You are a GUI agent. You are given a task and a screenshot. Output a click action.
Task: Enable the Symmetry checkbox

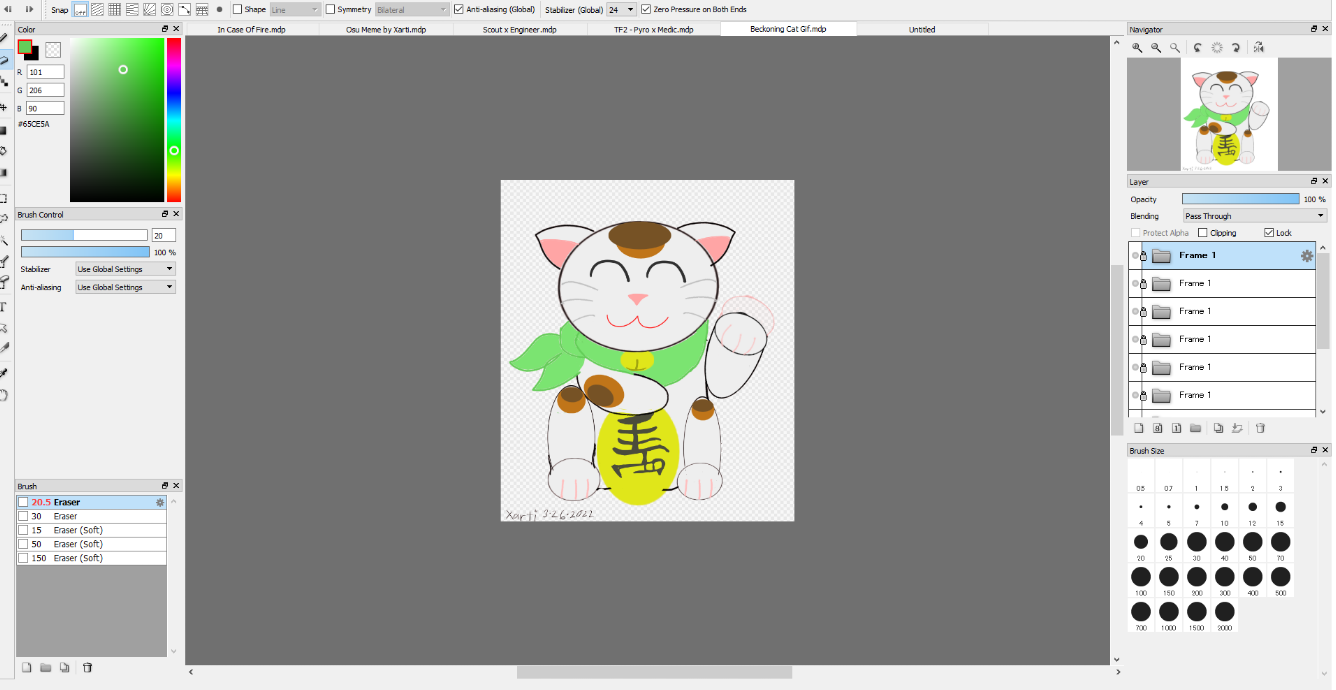330,9
